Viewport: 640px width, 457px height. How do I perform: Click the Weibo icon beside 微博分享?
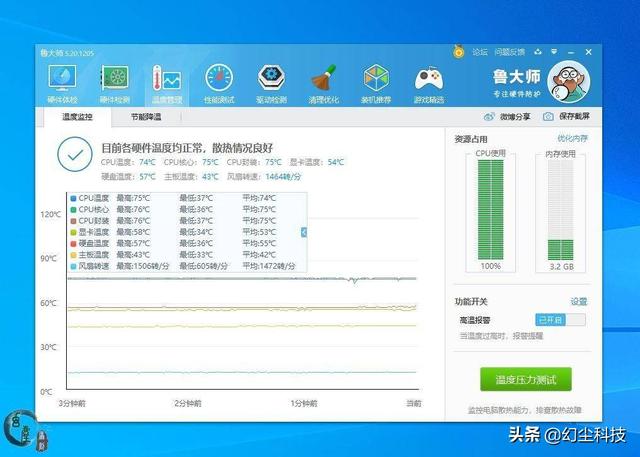tap(489, 117)
